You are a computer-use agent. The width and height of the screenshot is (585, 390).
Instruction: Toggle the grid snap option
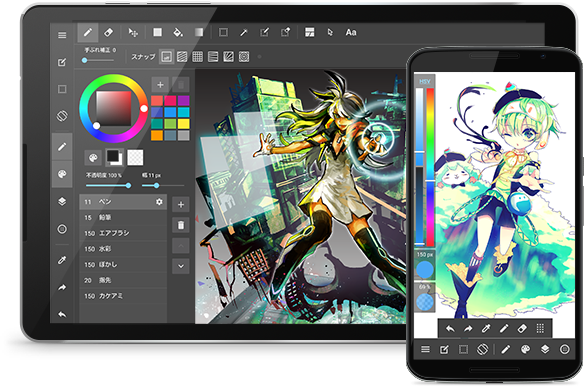(x=197, y=57)
